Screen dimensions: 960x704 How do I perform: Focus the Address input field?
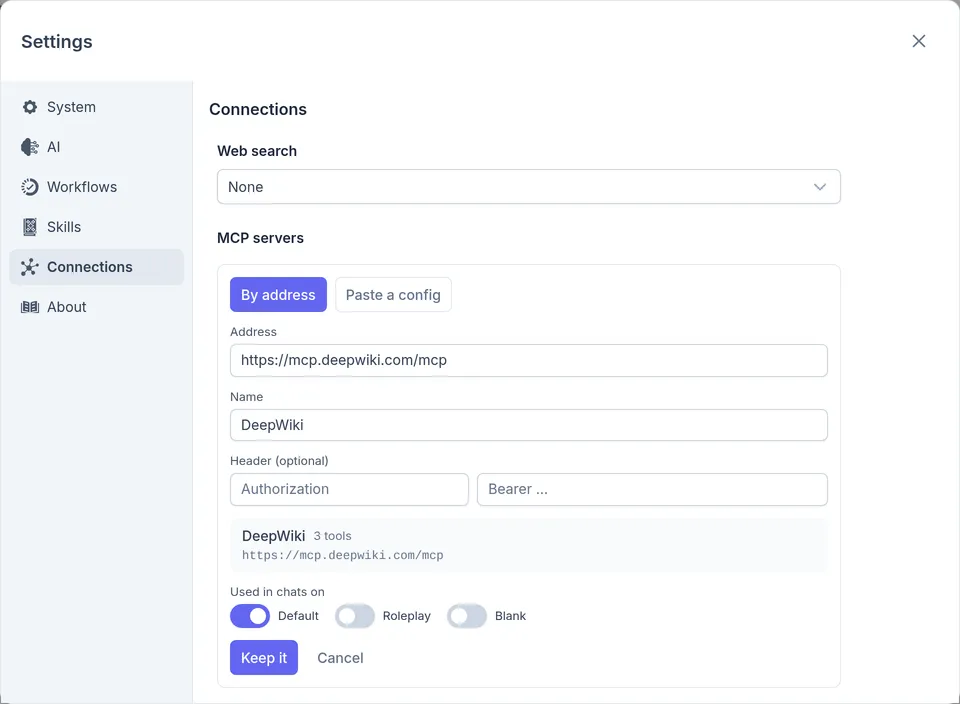(x=528, y=360)
